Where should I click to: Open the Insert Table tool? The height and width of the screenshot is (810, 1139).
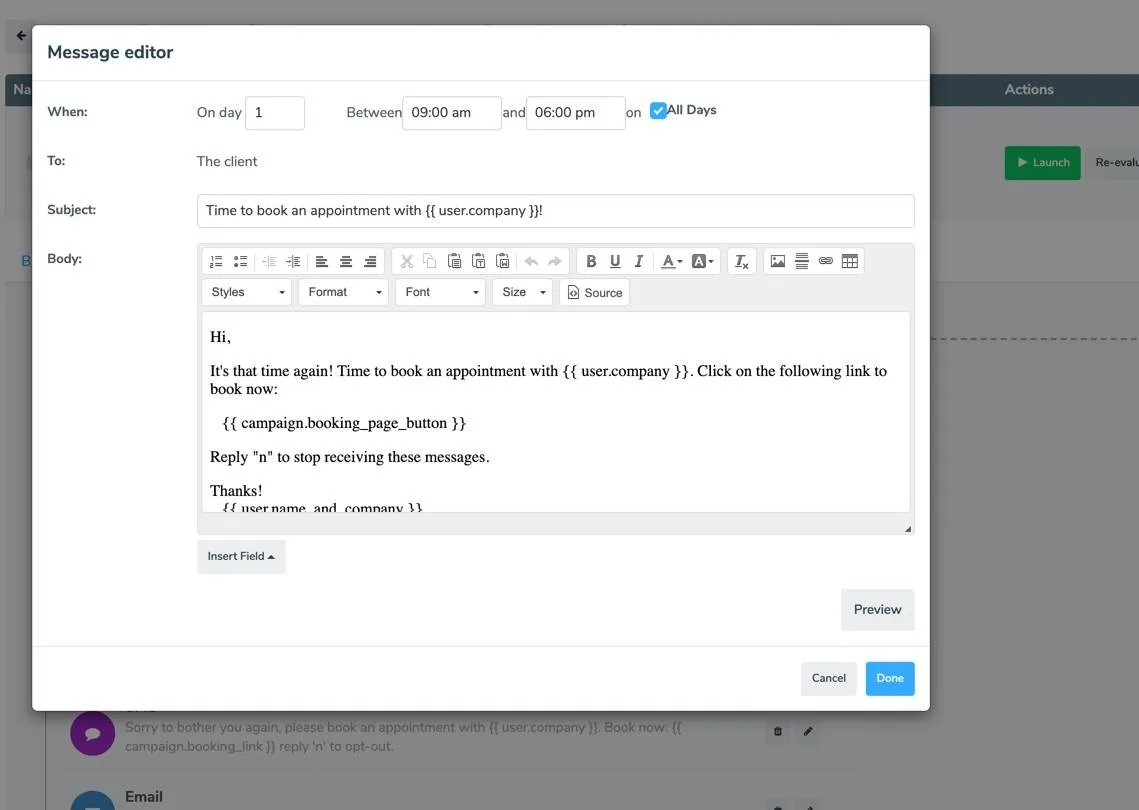849,260
